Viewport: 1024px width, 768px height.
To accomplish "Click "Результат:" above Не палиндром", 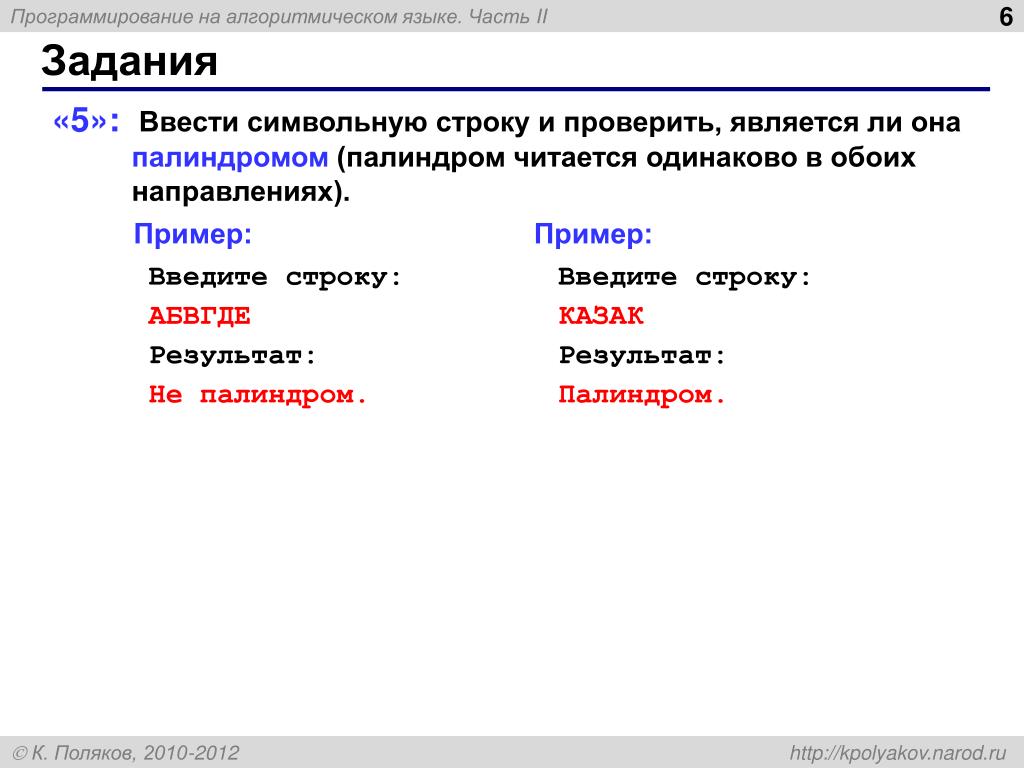I will click(233, 356).
